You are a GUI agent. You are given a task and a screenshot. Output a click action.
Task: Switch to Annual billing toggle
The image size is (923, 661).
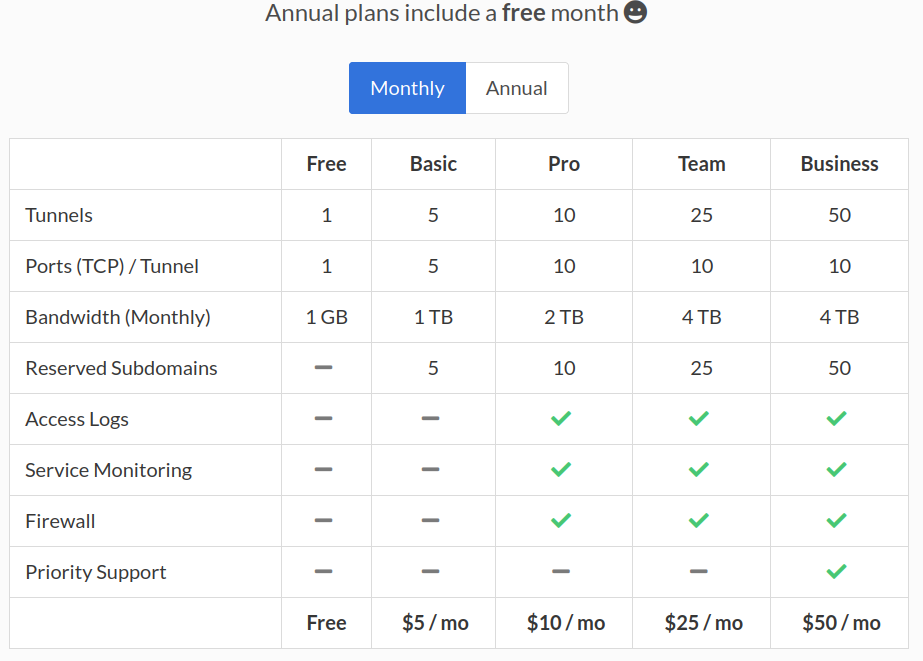(x=516, y=88)
